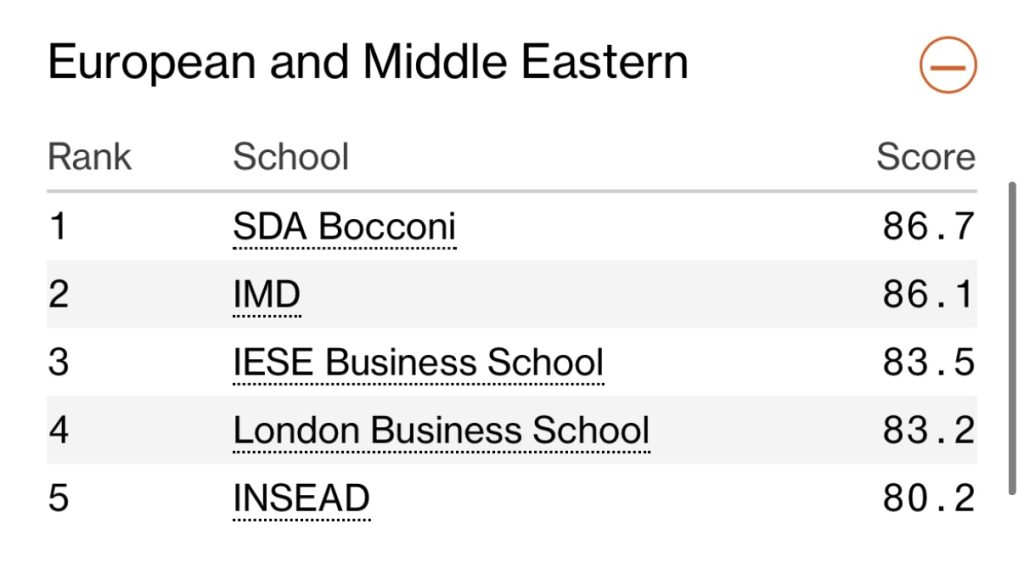Screen dimensions: 1024x574
Task: Click rank number 4 in the table
Action: click(x=59, y=430)
